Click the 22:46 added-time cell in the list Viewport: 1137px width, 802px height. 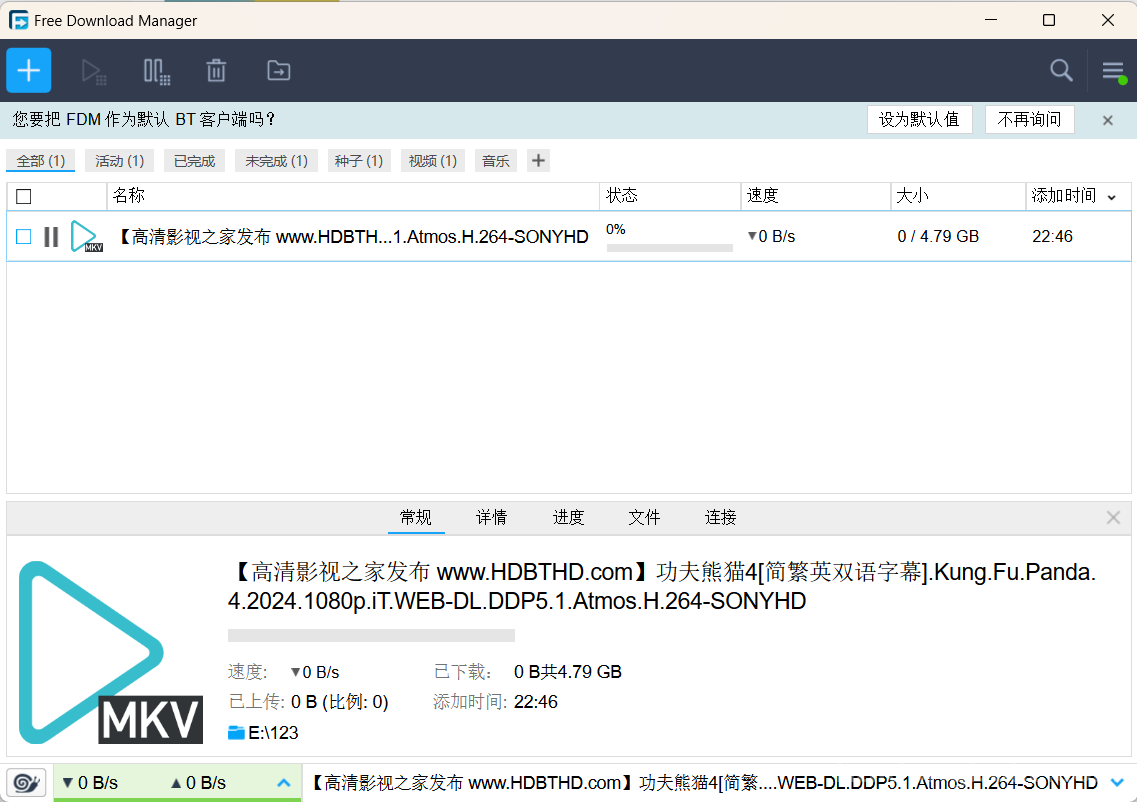(1052, 236)
